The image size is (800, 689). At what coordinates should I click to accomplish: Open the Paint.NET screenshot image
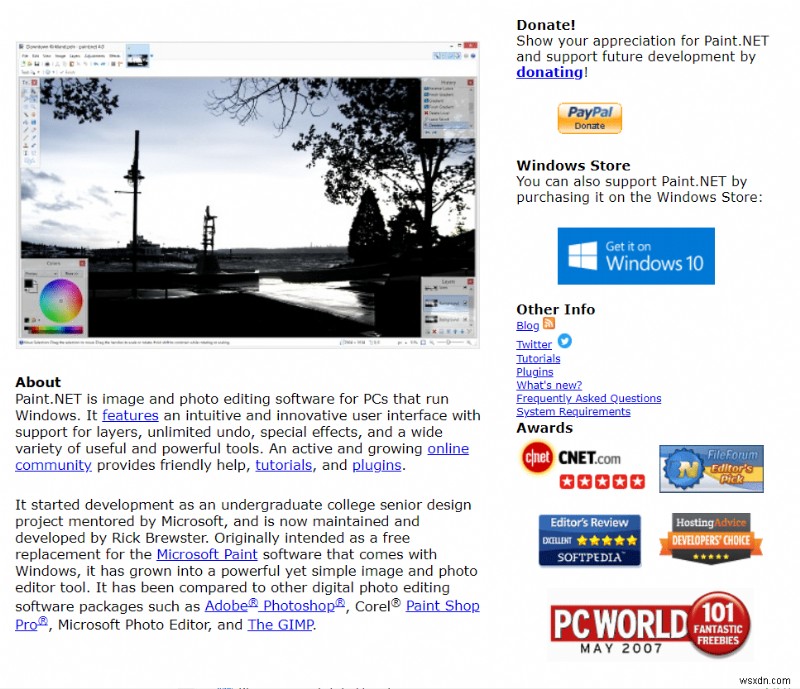247,194
